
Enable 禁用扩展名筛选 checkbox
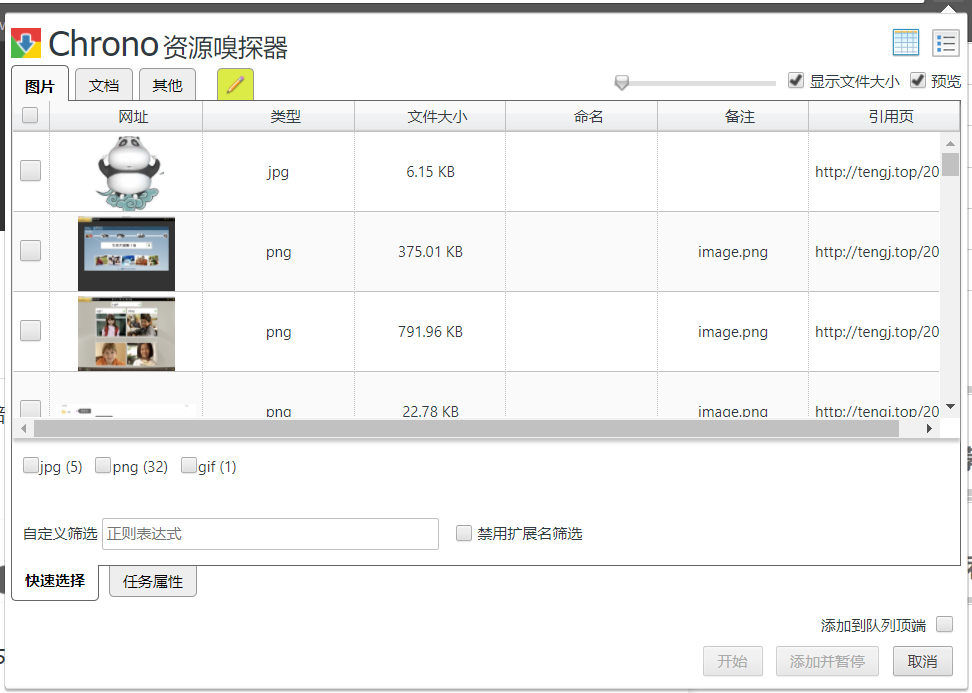(464, 533)
